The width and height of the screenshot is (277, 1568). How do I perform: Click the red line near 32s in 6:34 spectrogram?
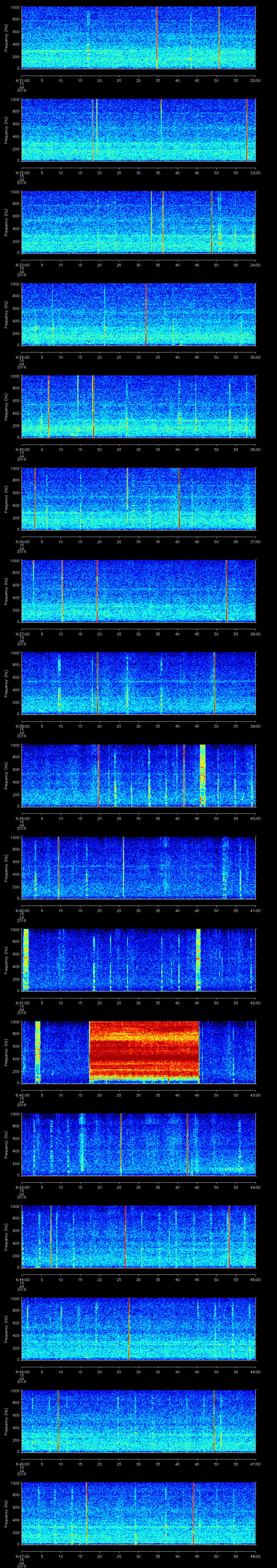146,314
